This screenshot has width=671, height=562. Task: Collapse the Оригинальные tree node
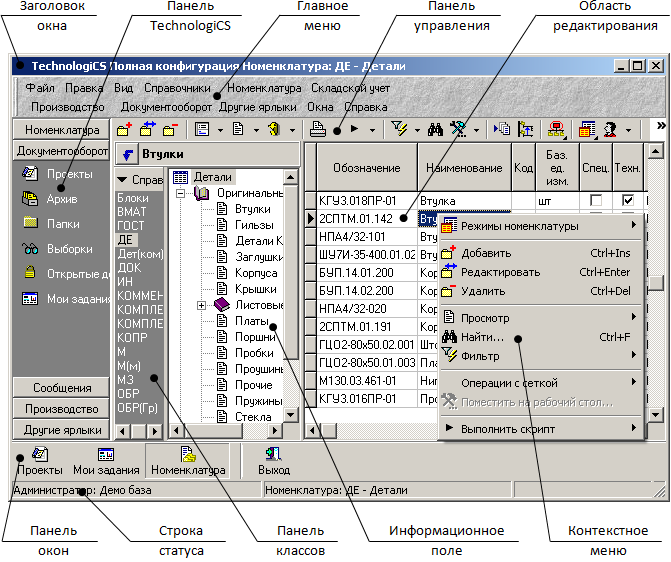point(180,193)
